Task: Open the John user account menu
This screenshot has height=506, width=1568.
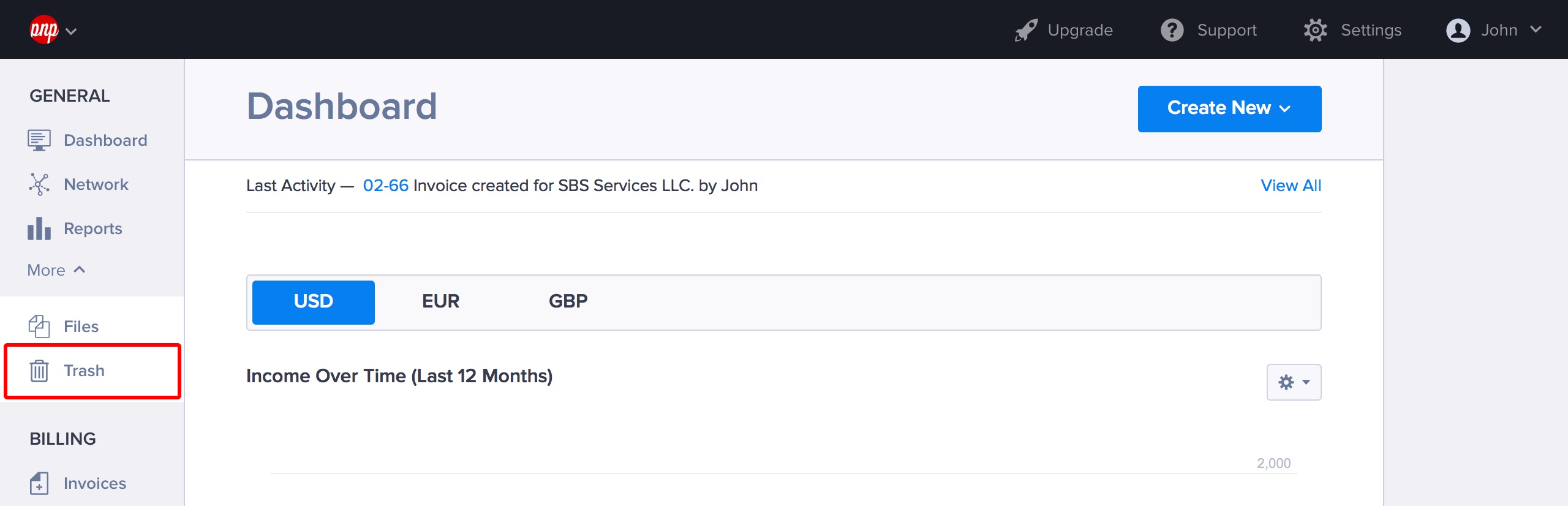Action: coord(1493,30)
